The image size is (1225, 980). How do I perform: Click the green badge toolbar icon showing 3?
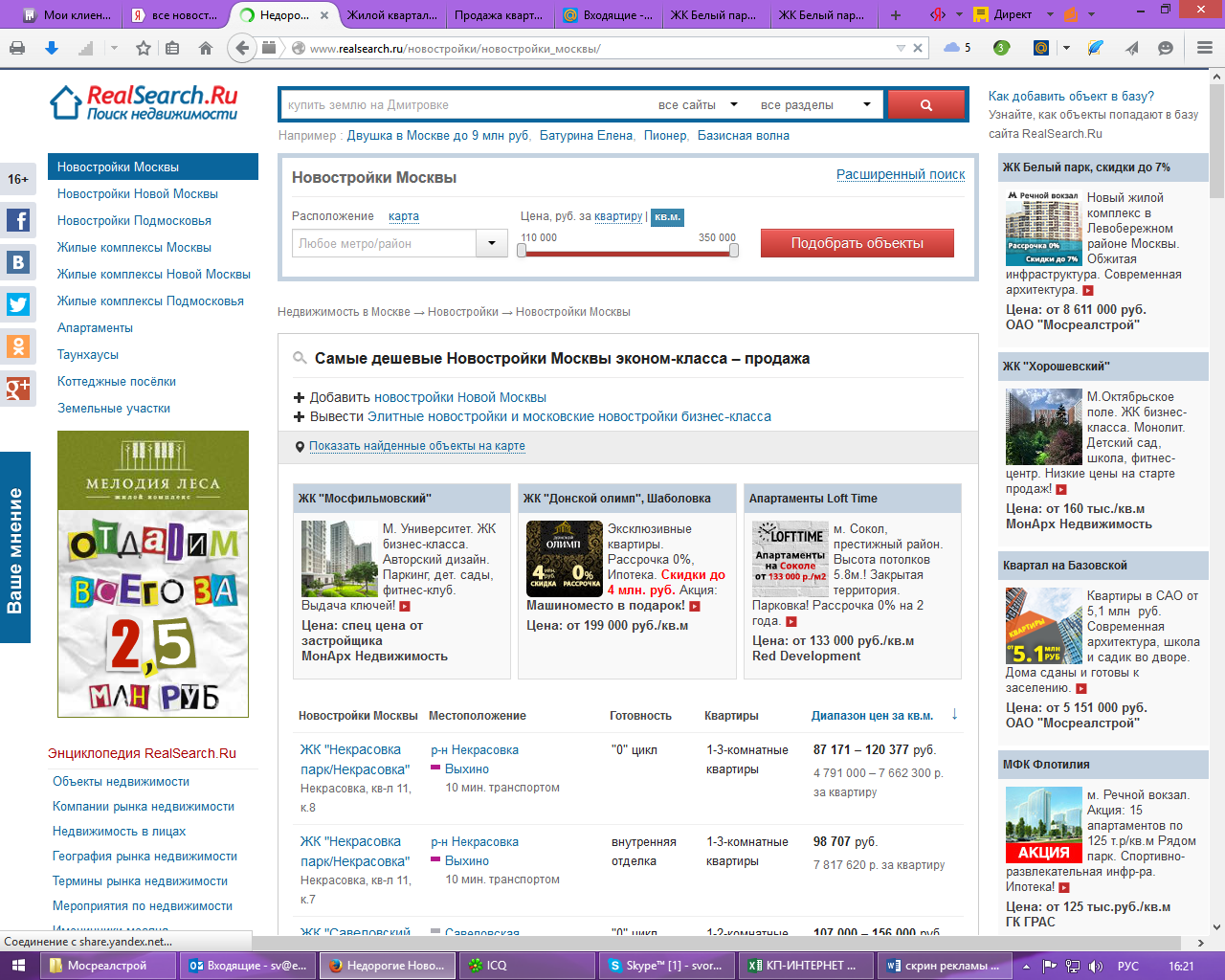pos(1001,48)
